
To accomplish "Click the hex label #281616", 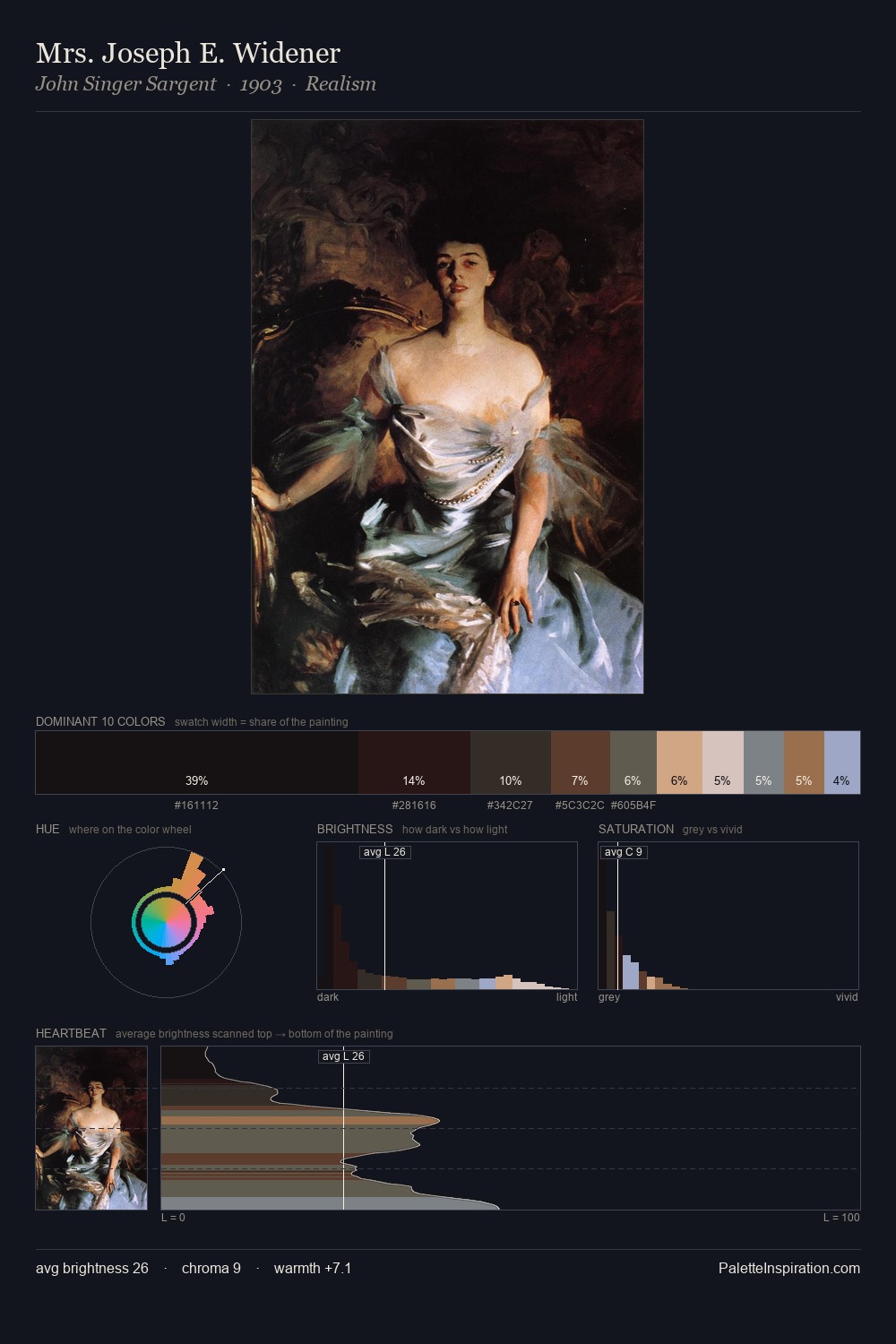I will (x=414, y=805).
